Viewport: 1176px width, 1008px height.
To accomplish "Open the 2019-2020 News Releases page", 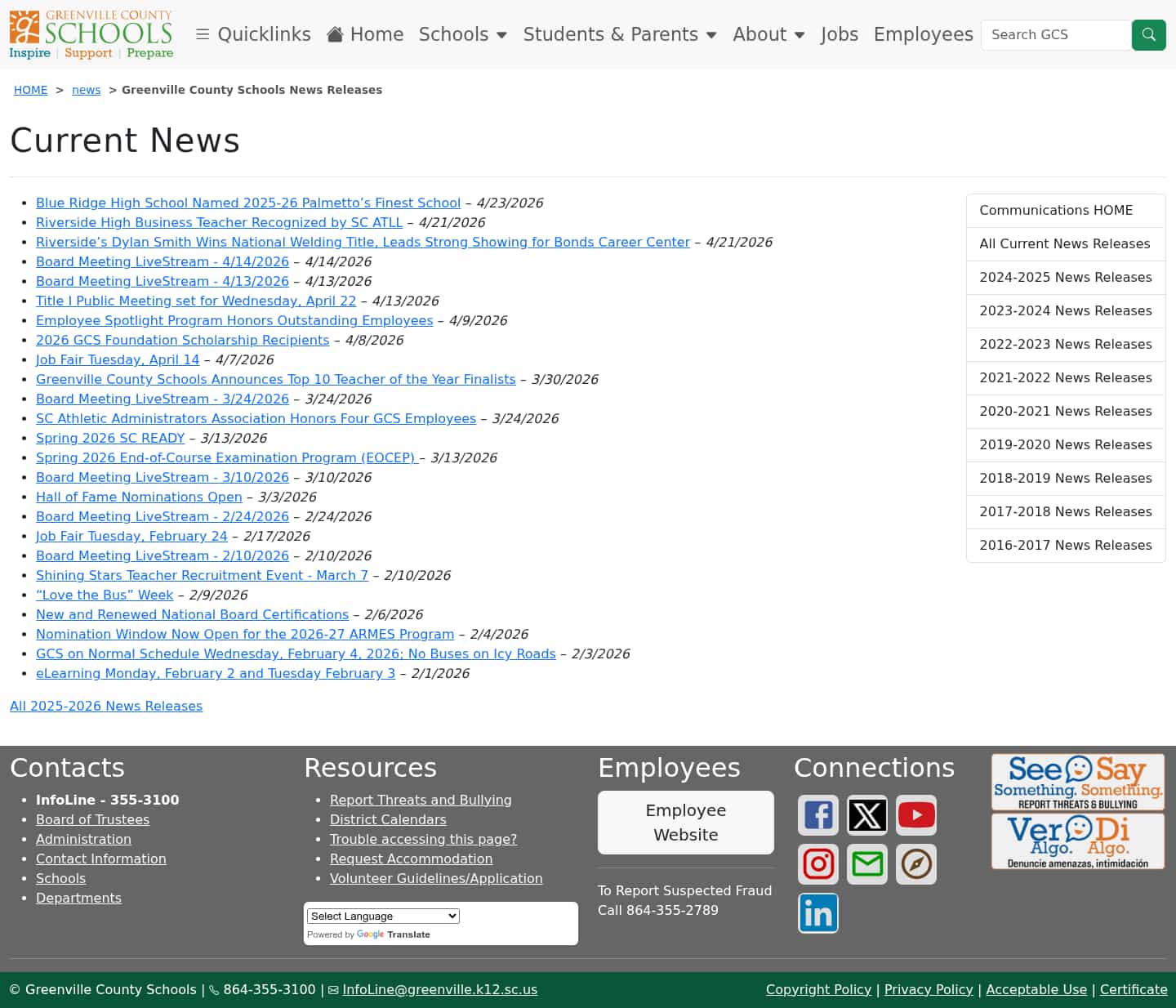I will pyautogui.click(x=1065, y=444).
